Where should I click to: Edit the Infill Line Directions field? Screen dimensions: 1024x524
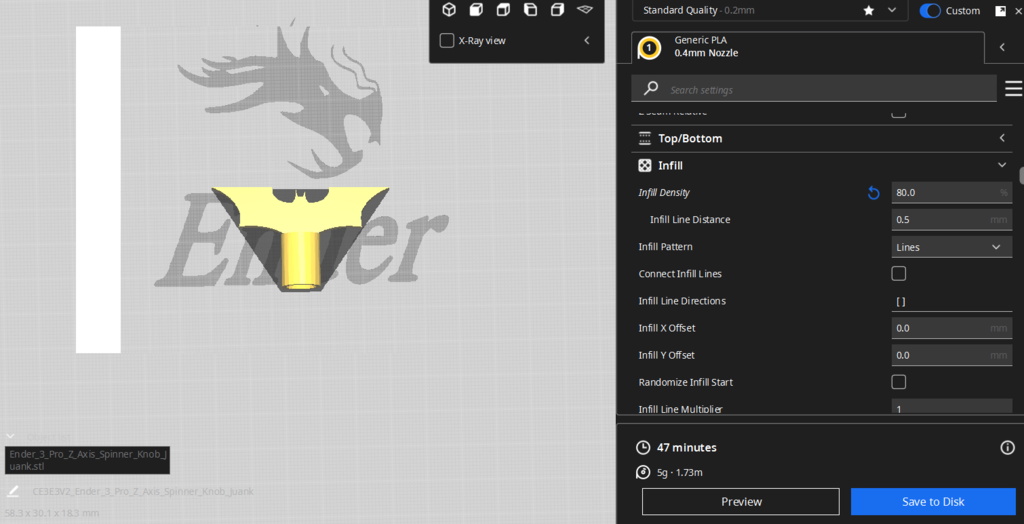point(952,301)
